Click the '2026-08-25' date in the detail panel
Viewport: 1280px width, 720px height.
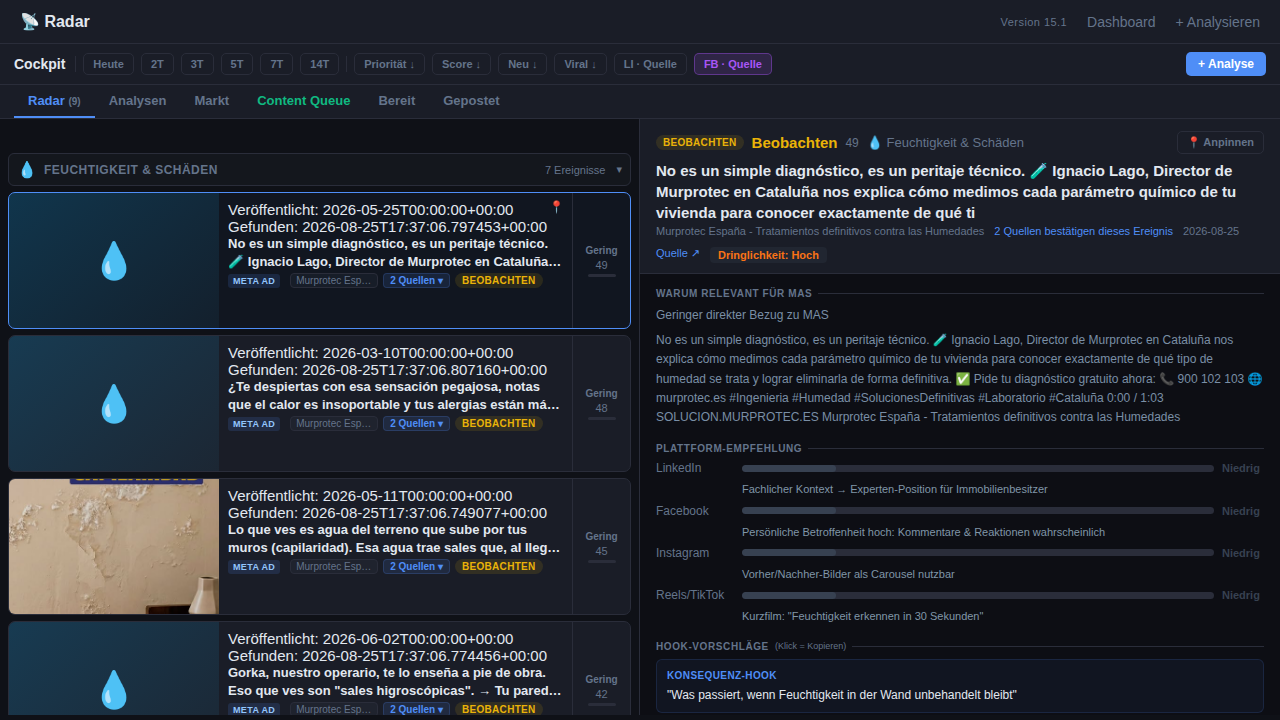(x=1211, y=231)
